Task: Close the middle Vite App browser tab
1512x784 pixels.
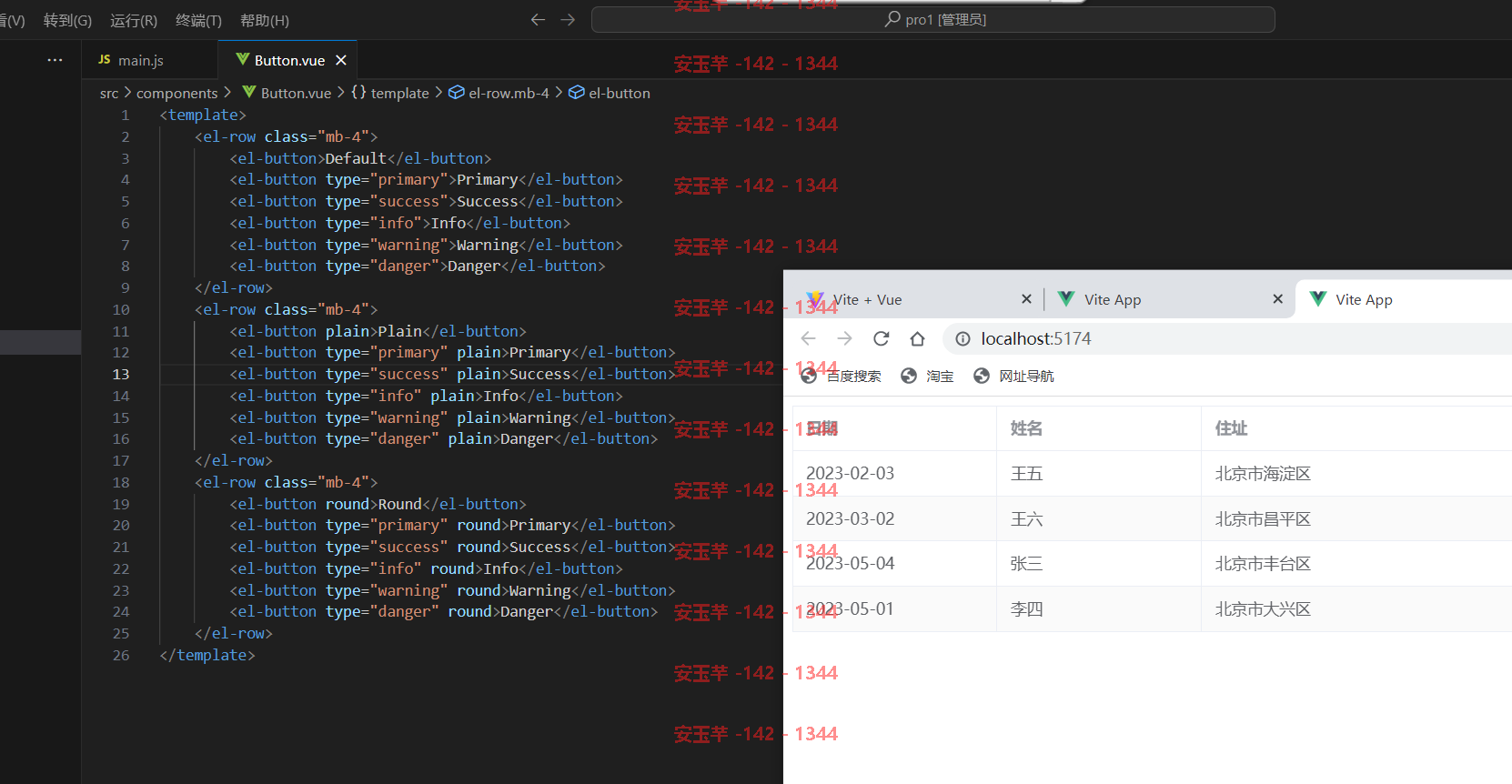Action: pos(1277,298)
